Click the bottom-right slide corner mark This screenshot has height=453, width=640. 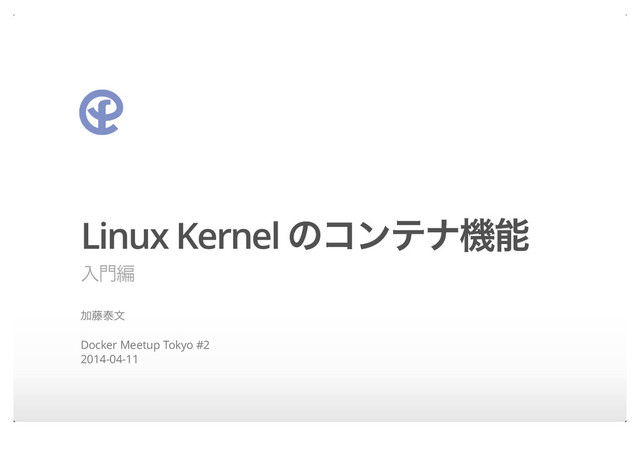(626, 421)
